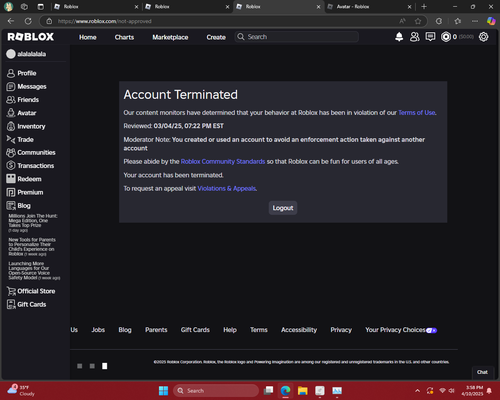
Task: Open the Jobs footer link
Action: (98, 330)
